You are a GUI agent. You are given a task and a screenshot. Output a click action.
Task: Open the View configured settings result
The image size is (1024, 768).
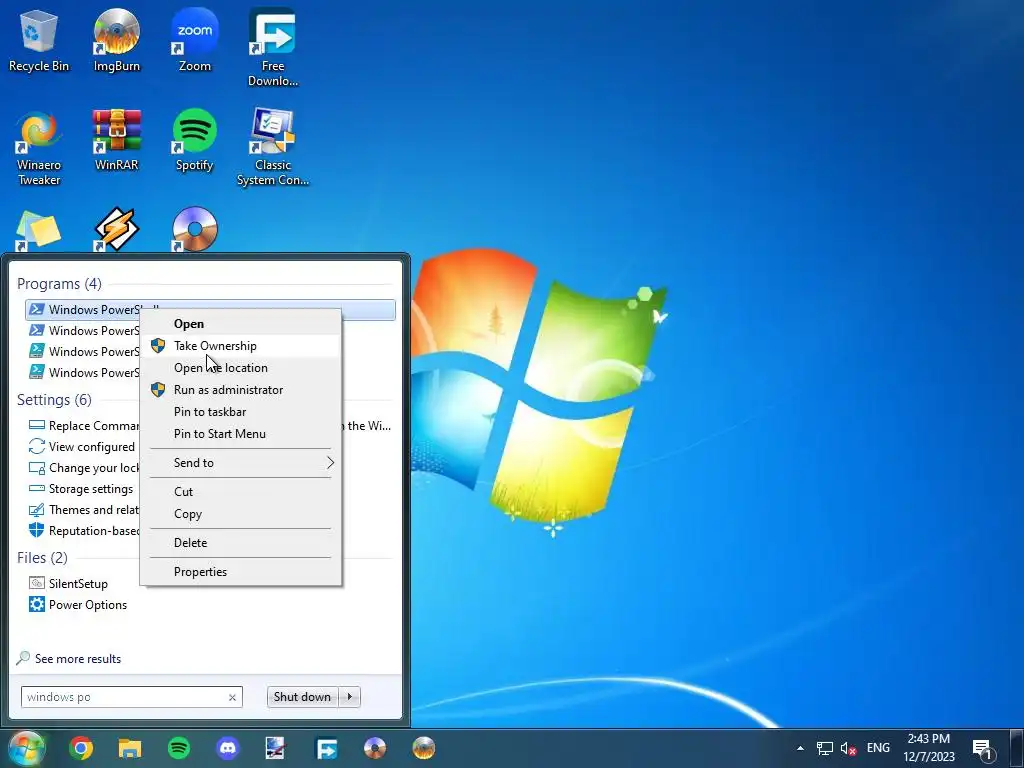[x=81, y=447]
